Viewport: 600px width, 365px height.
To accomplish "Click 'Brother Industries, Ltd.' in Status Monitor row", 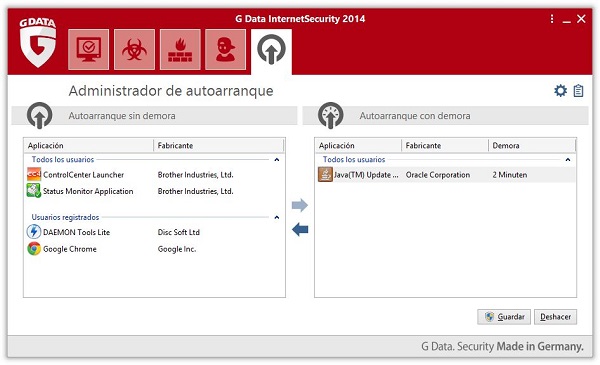I will point(196,191).
